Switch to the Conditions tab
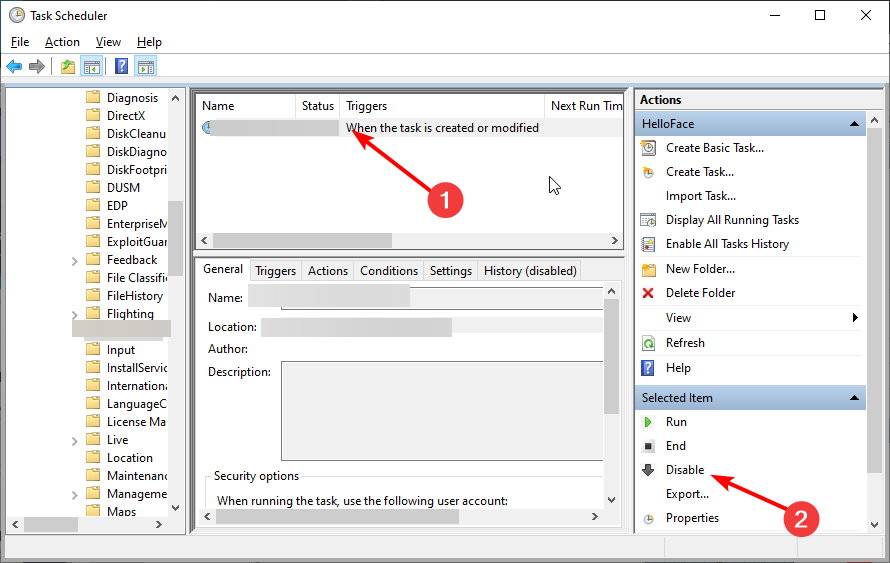 388,271
